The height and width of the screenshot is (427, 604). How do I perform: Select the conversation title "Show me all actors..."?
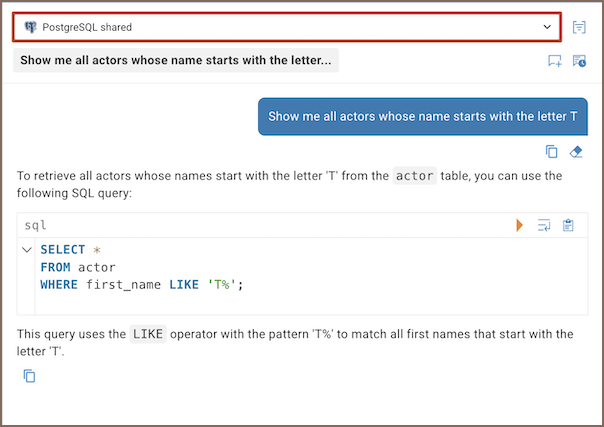175,60
